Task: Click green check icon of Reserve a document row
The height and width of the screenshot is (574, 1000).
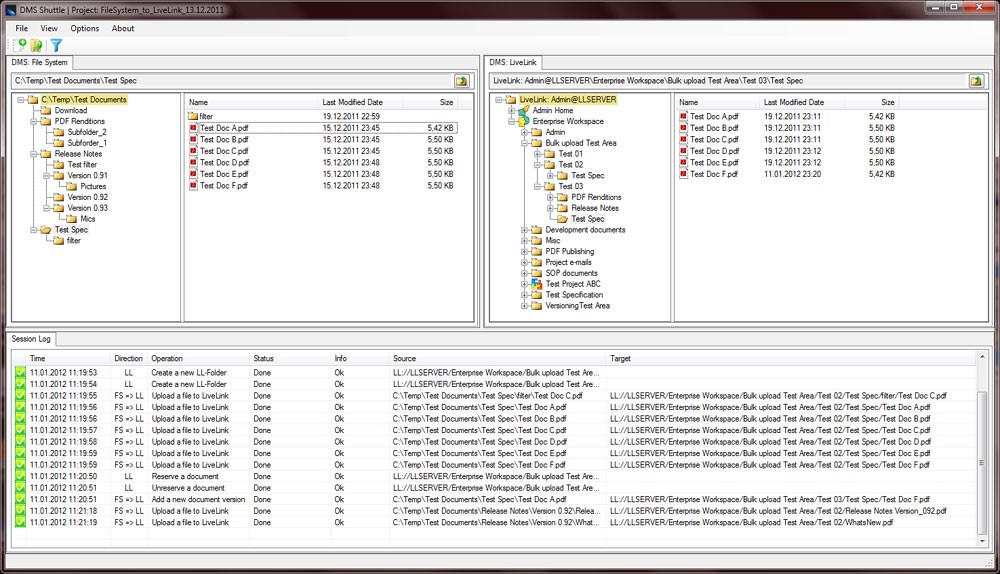Action: [x=20, y=476]
